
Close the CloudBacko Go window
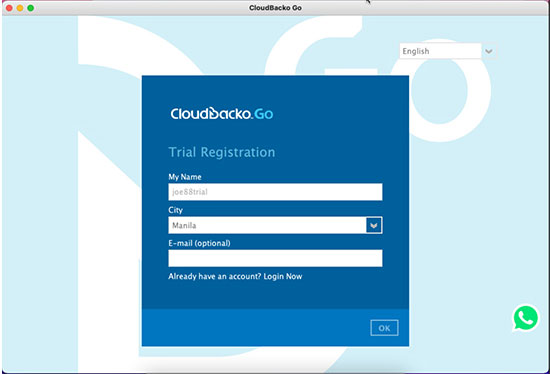pyautogui.click(x=9, y=8)
